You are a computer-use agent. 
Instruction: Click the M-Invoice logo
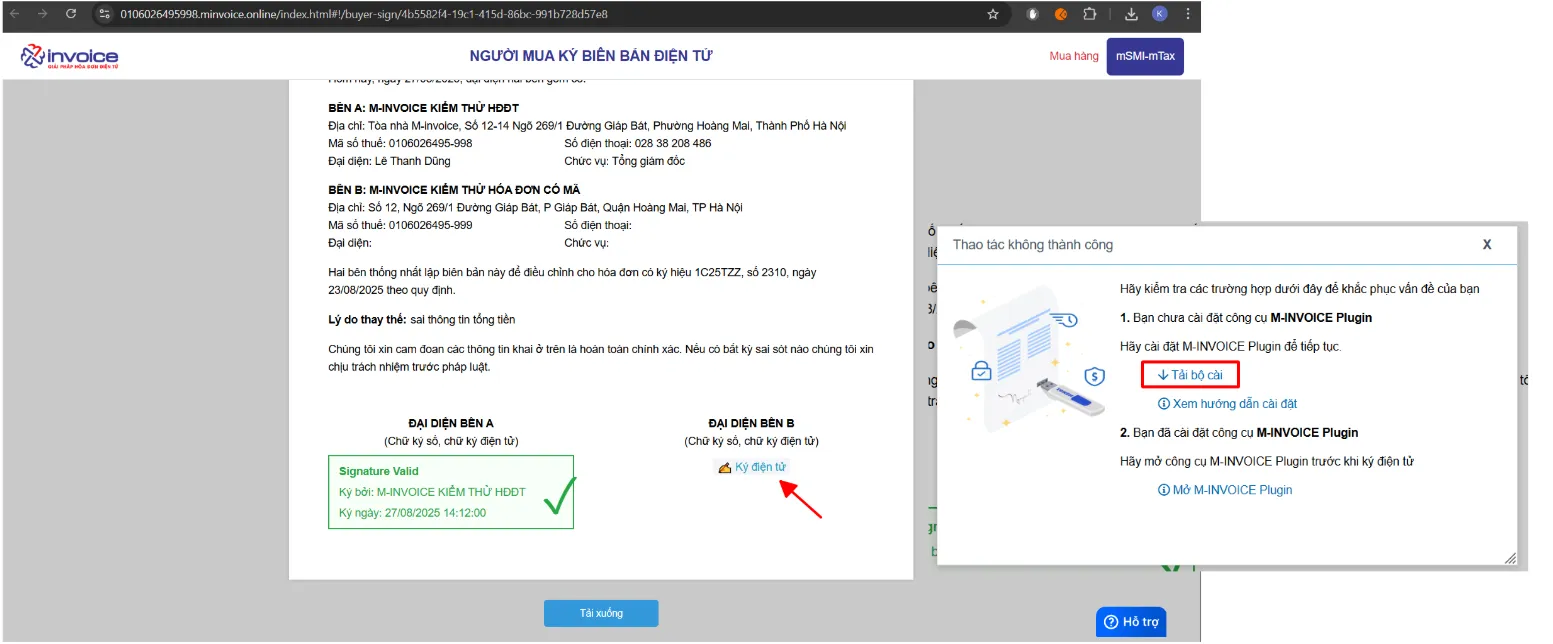point(69,57)
